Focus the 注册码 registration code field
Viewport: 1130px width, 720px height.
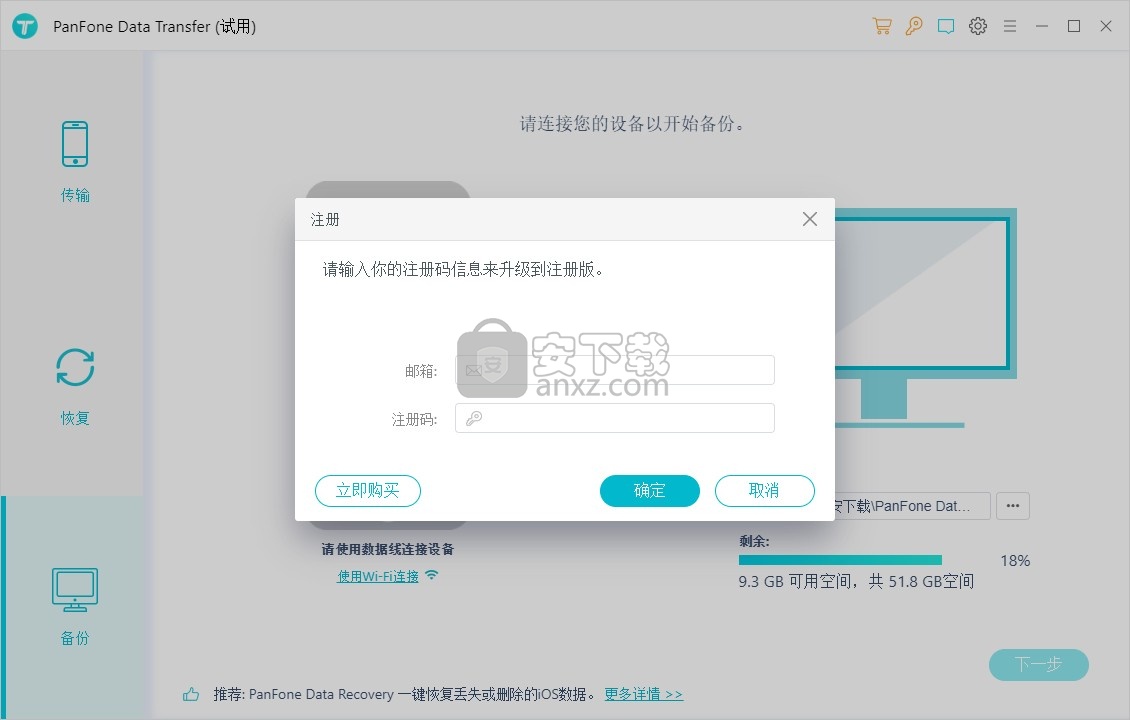pos(615,418)
